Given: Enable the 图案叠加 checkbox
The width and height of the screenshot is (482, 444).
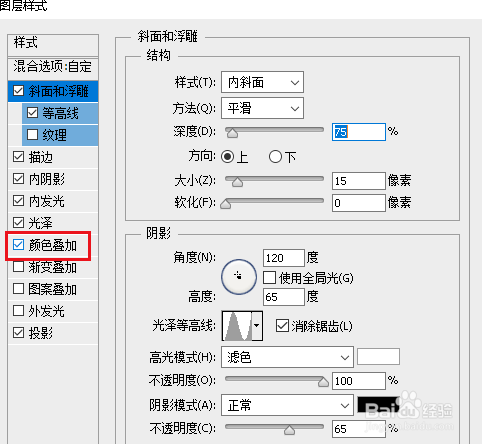Looking at the screenshot, I should click(18, 289).
